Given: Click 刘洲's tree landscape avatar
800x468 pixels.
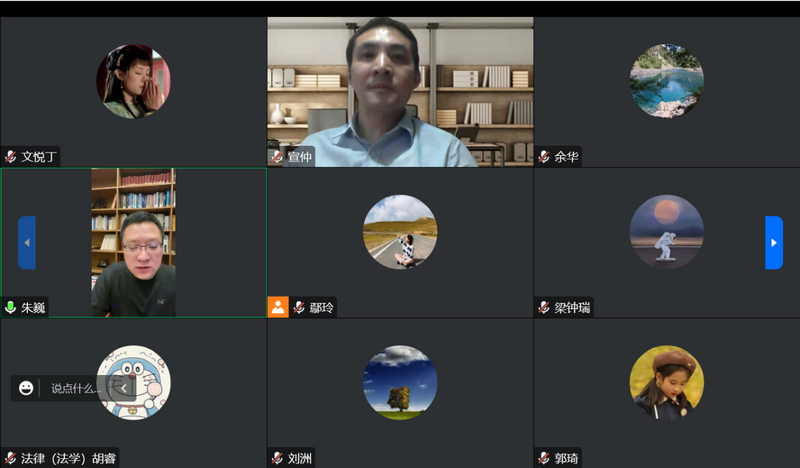Looking at the screenshot, I should click(x=400, y=382).
